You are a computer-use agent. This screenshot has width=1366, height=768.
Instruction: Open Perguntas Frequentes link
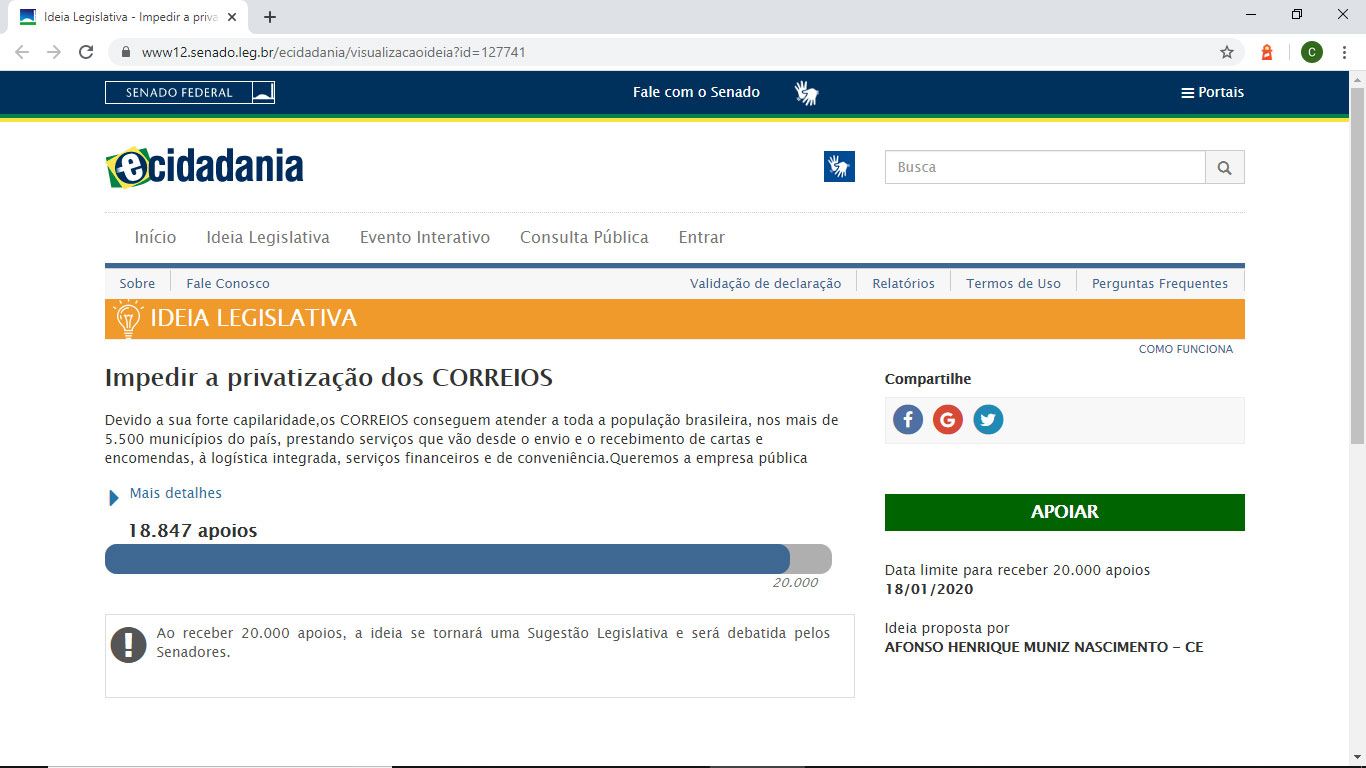point(1160,284)
